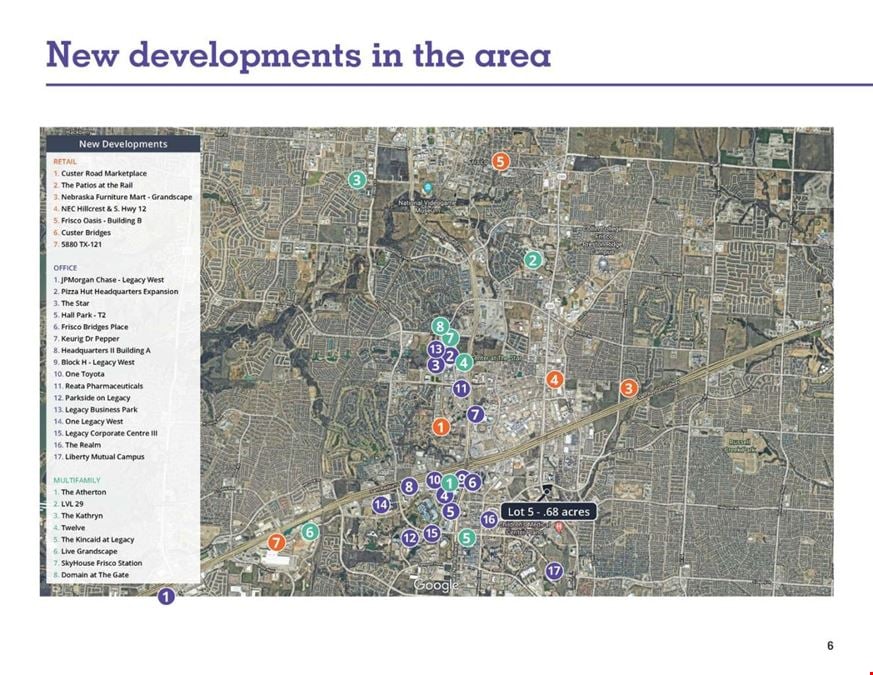Click purple office marker 2
Viewport: 873px width, 675px height.
click(x=450, y=355)
